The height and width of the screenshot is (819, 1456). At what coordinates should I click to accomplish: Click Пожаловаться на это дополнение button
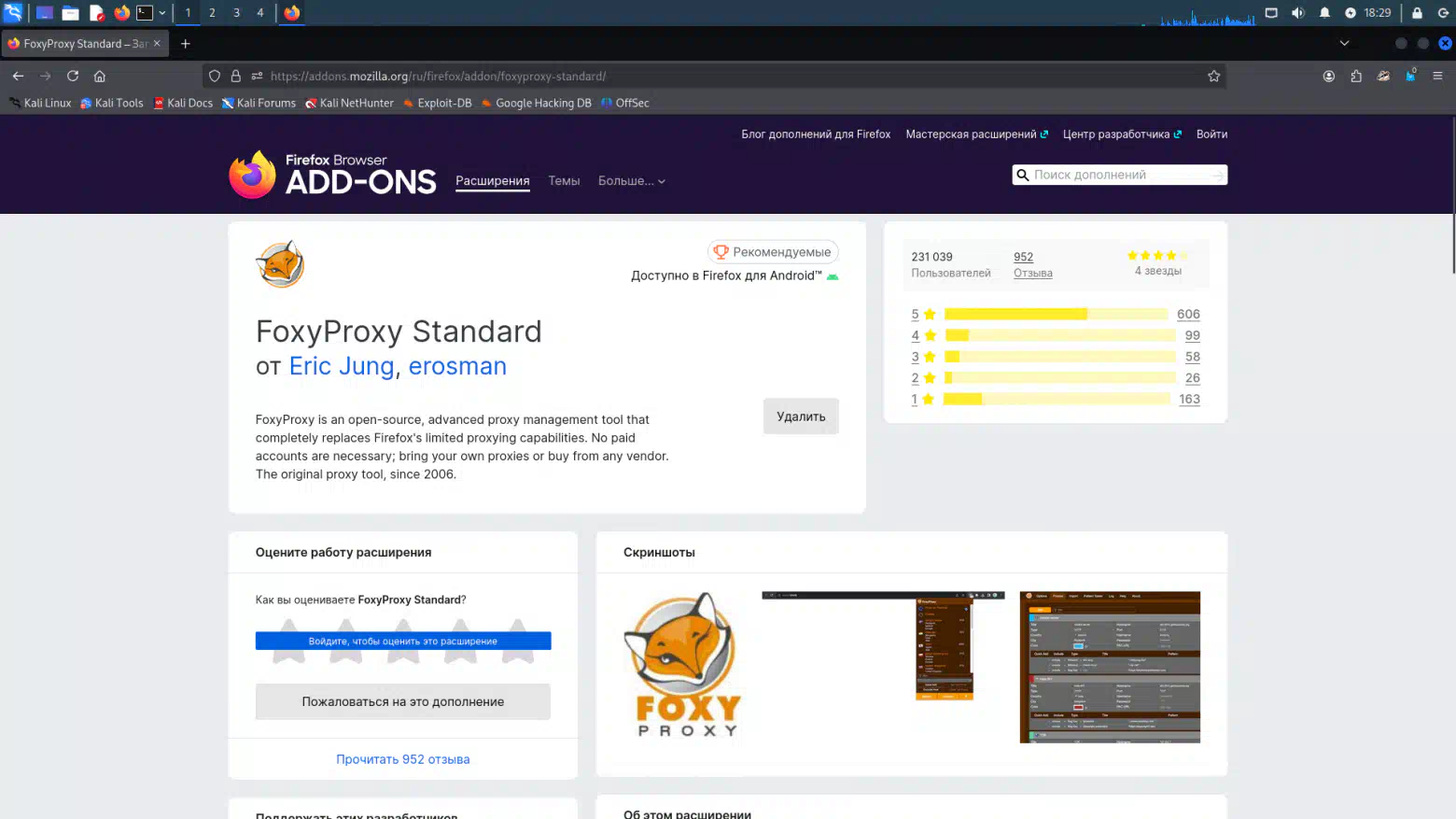point(403,701)
